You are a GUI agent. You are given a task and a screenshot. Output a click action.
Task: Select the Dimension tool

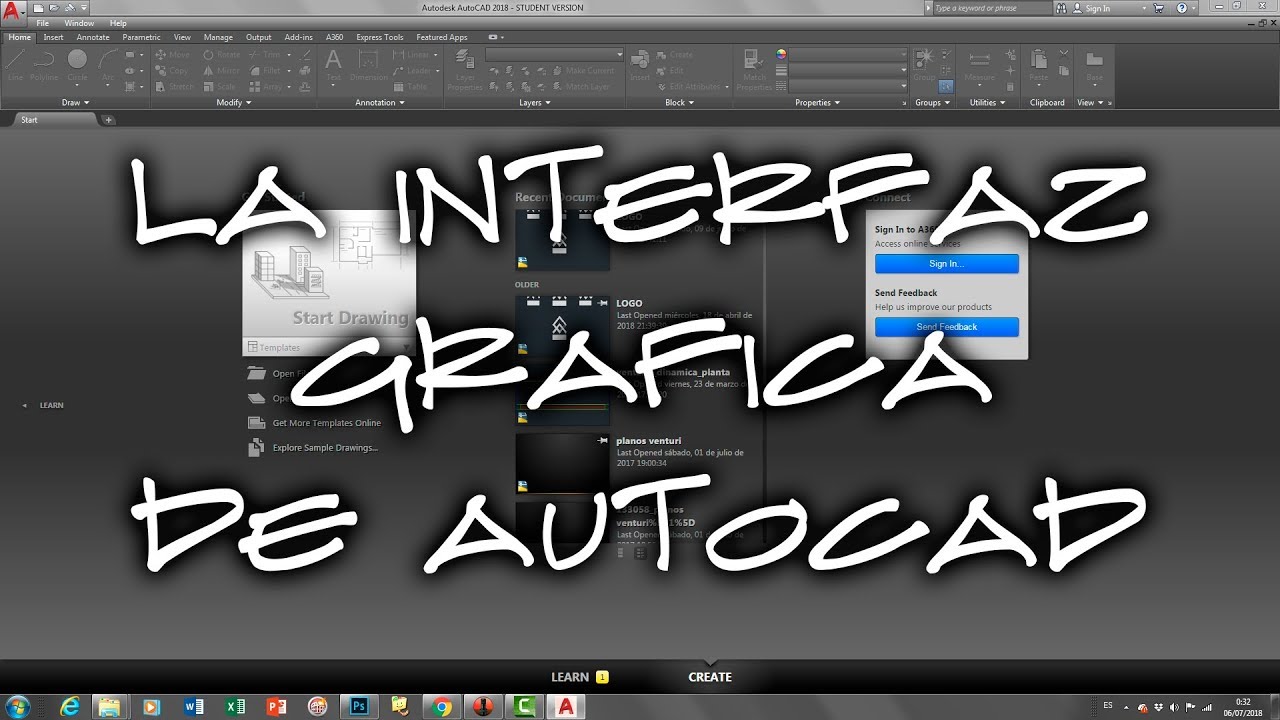(369, 65)
